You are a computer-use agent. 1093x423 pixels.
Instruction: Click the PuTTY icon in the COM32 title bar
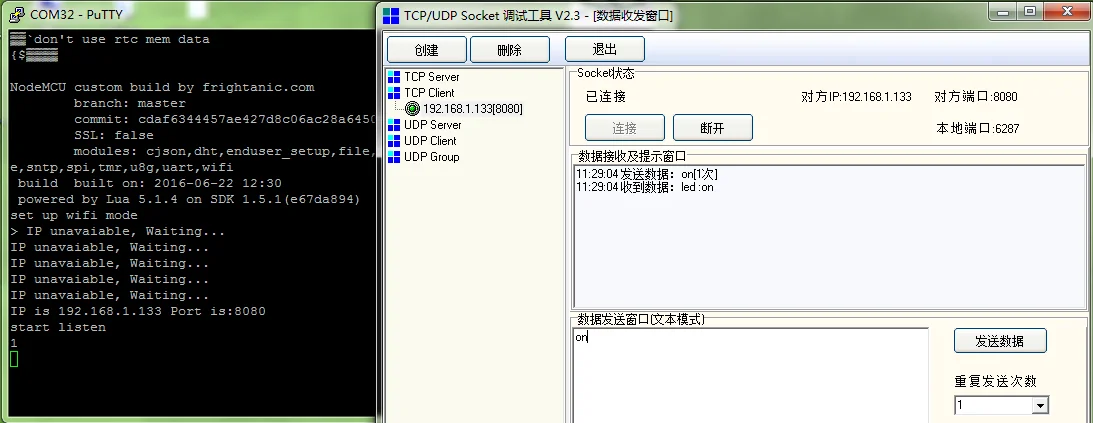coord(16,15)
